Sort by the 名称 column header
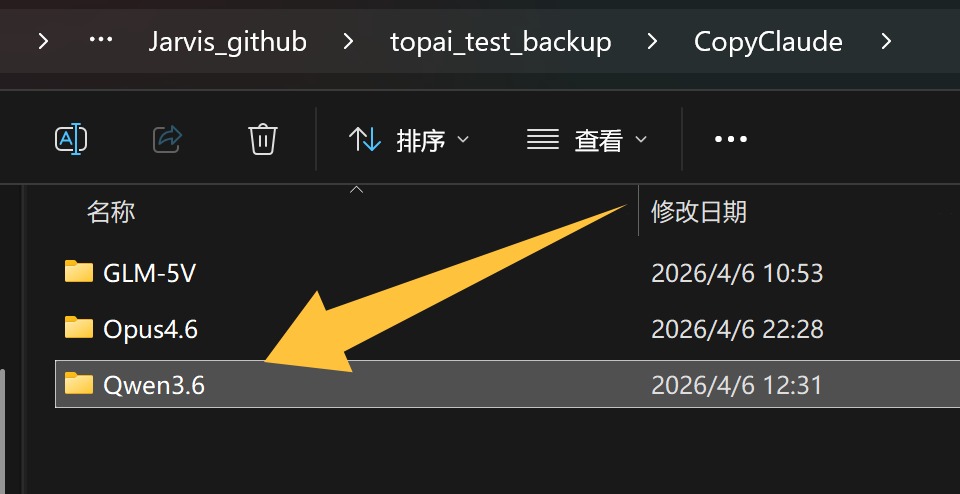This screenshot has height=494, width=960. click(111, 212)
